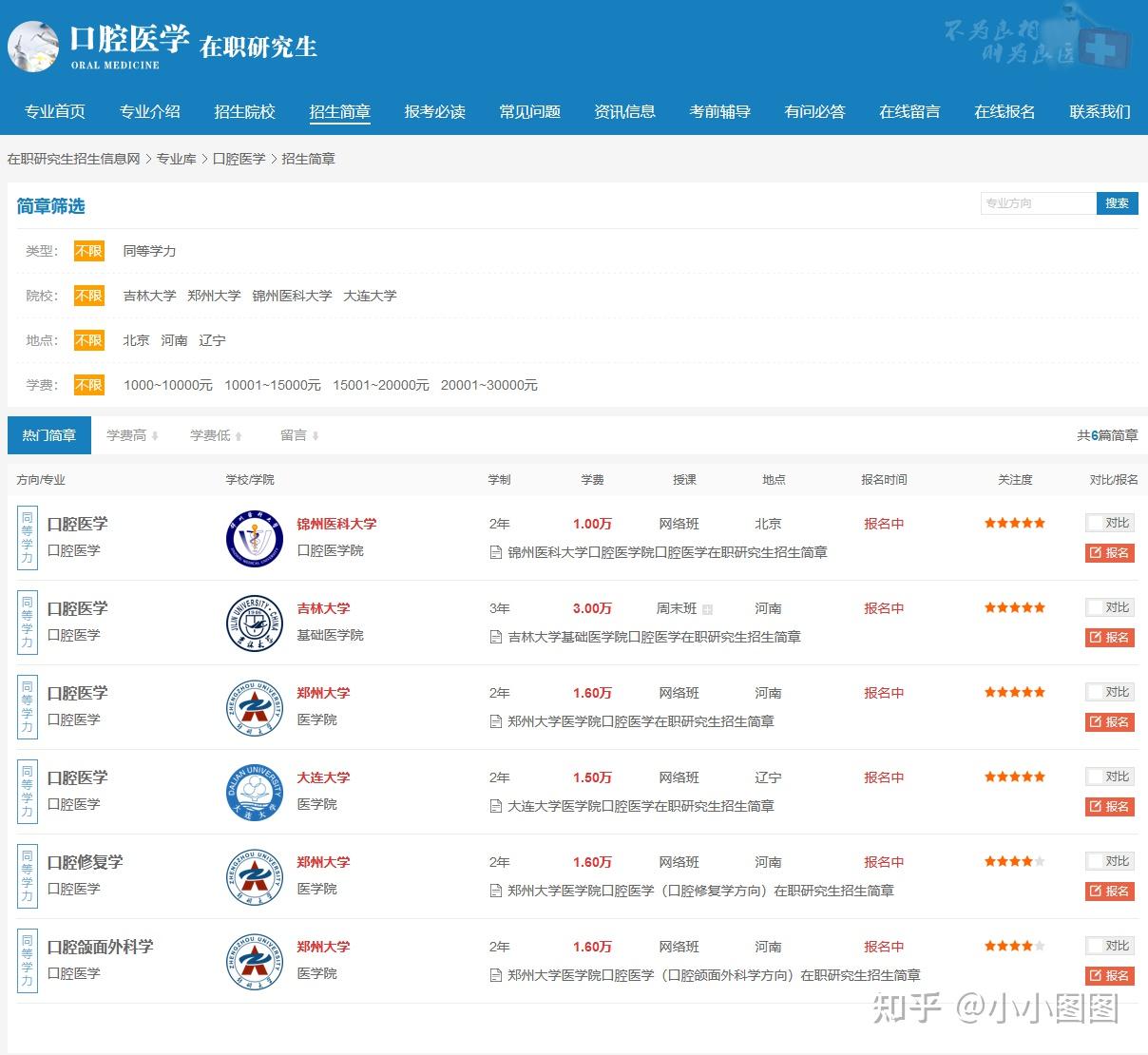Sort listings by 留言
This screenshot has width=1148, height=1055.
click(x=299, y=435)
